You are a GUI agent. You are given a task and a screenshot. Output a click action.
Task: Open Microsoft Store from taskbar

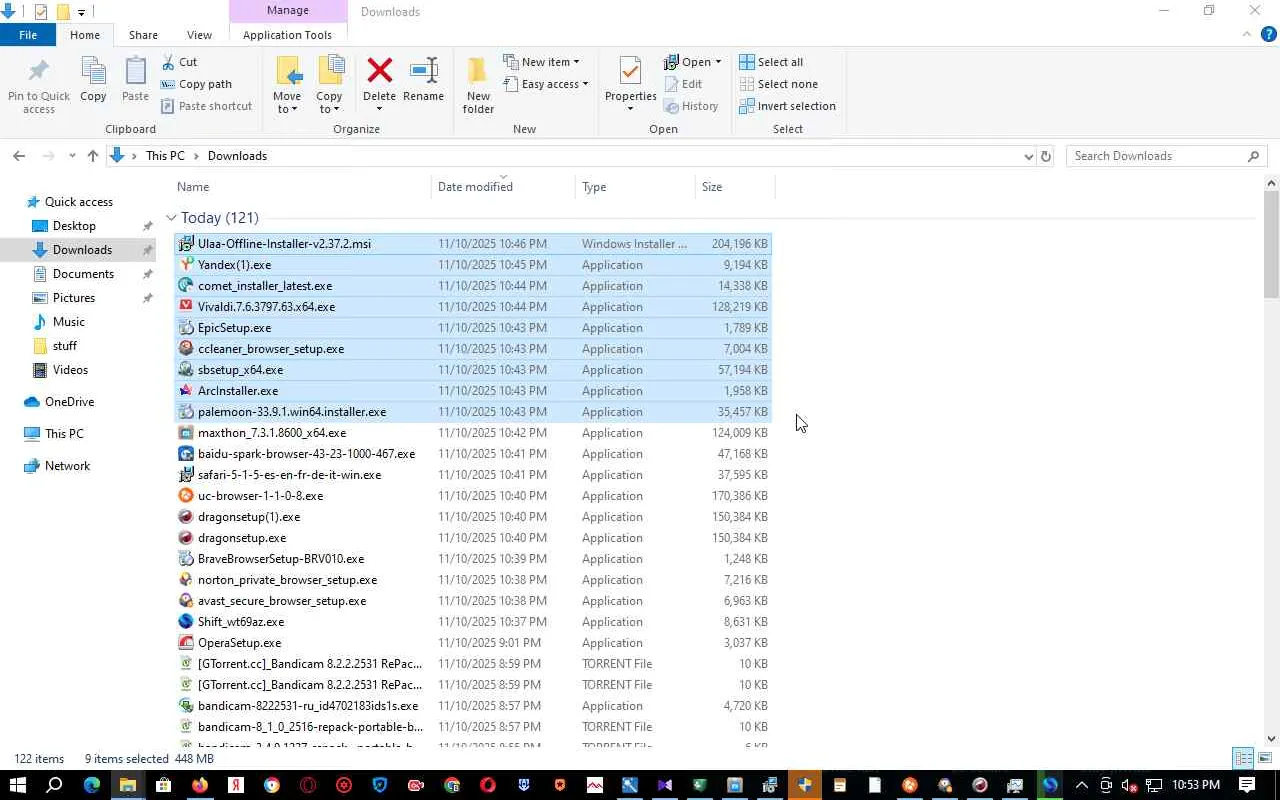[164, 785]
